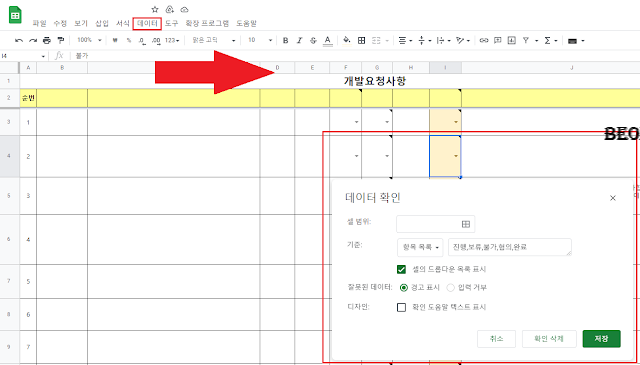Open the 서식 menu

pos(123,24)
